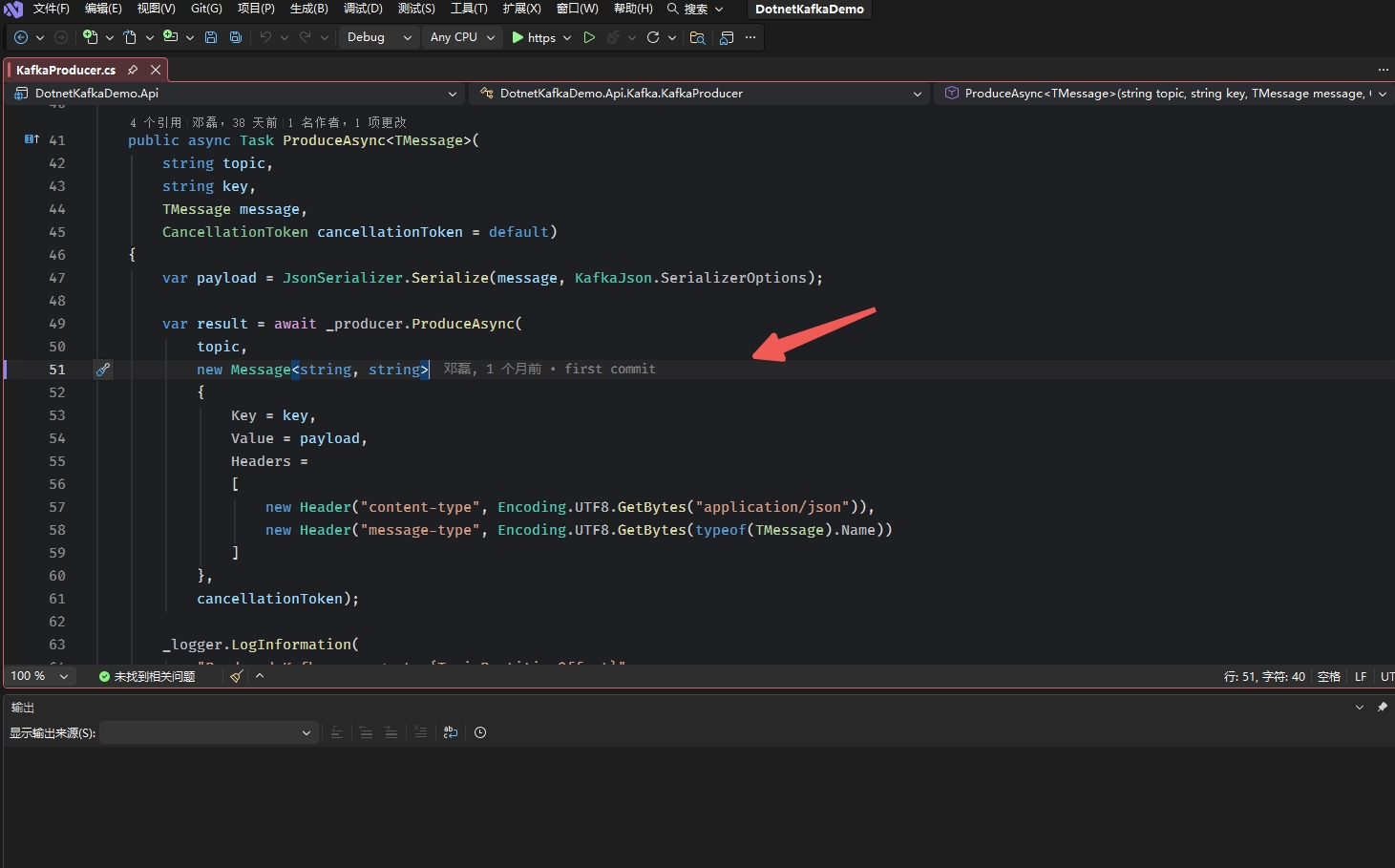Click the find in files folder-search icon

(698, 37)
